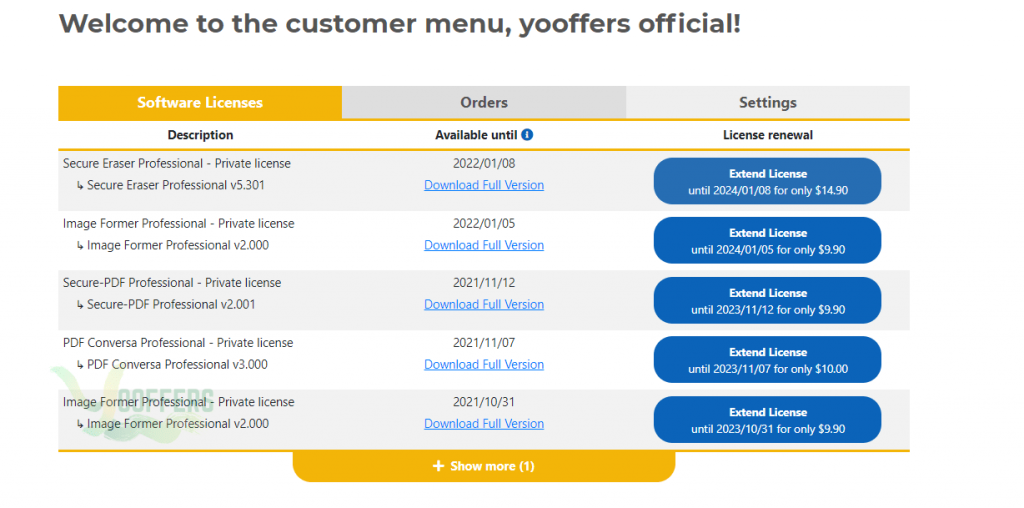Extend License until 2024/01/08 for $14.90
This screenshot has height=508, width=1024.
767,182
